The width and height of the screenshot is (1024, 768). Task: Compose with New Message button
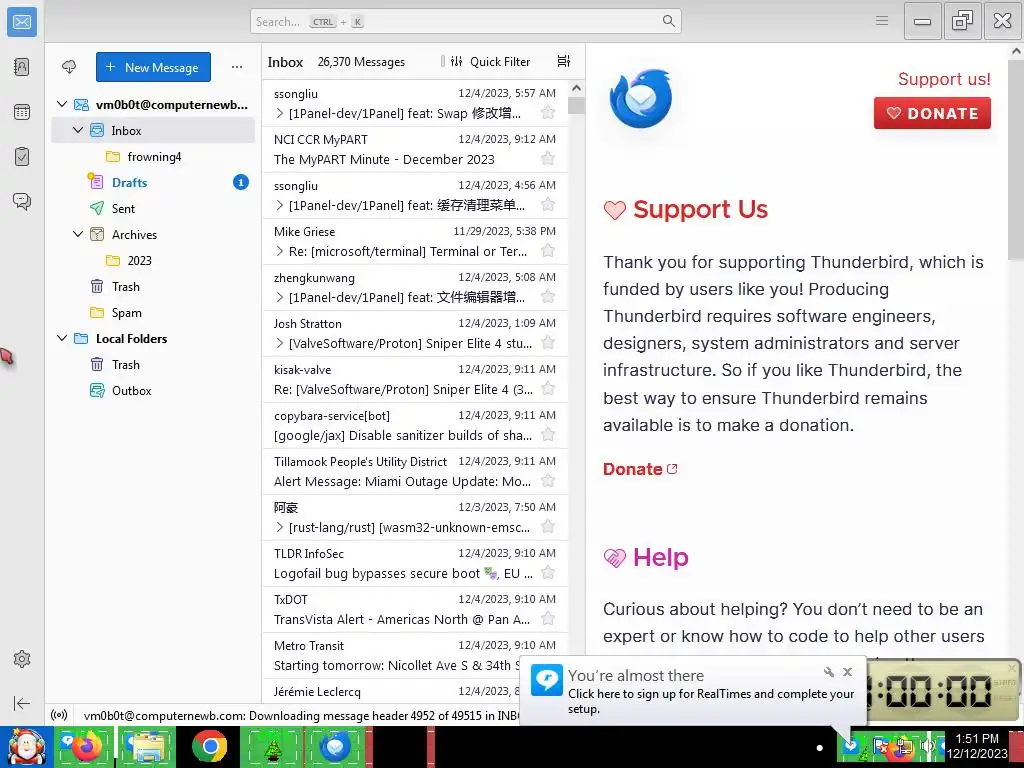coord(153,67)
